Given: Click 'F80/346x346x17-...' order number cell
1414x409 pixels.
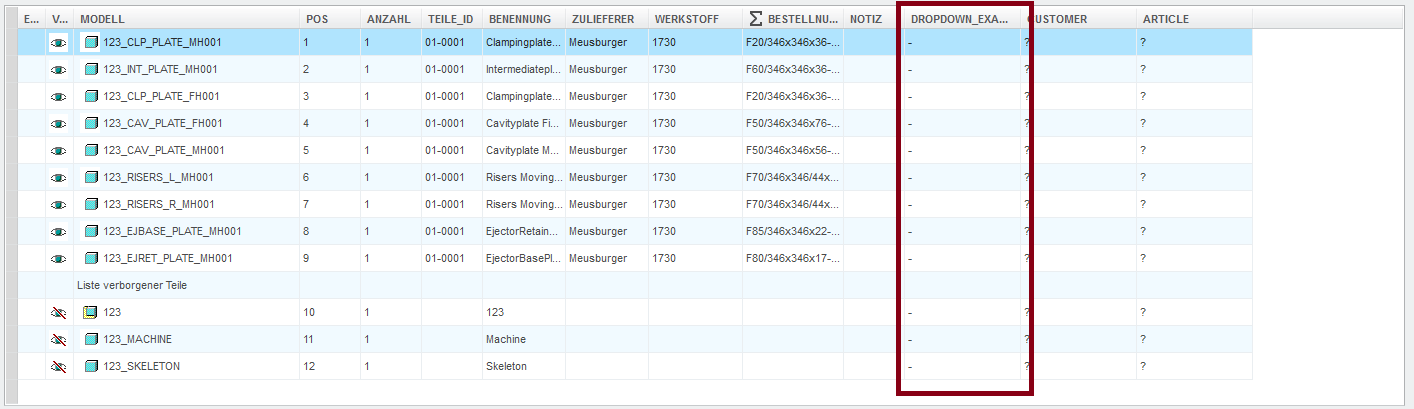Looking at the screenshot, I should click(792, 259).
